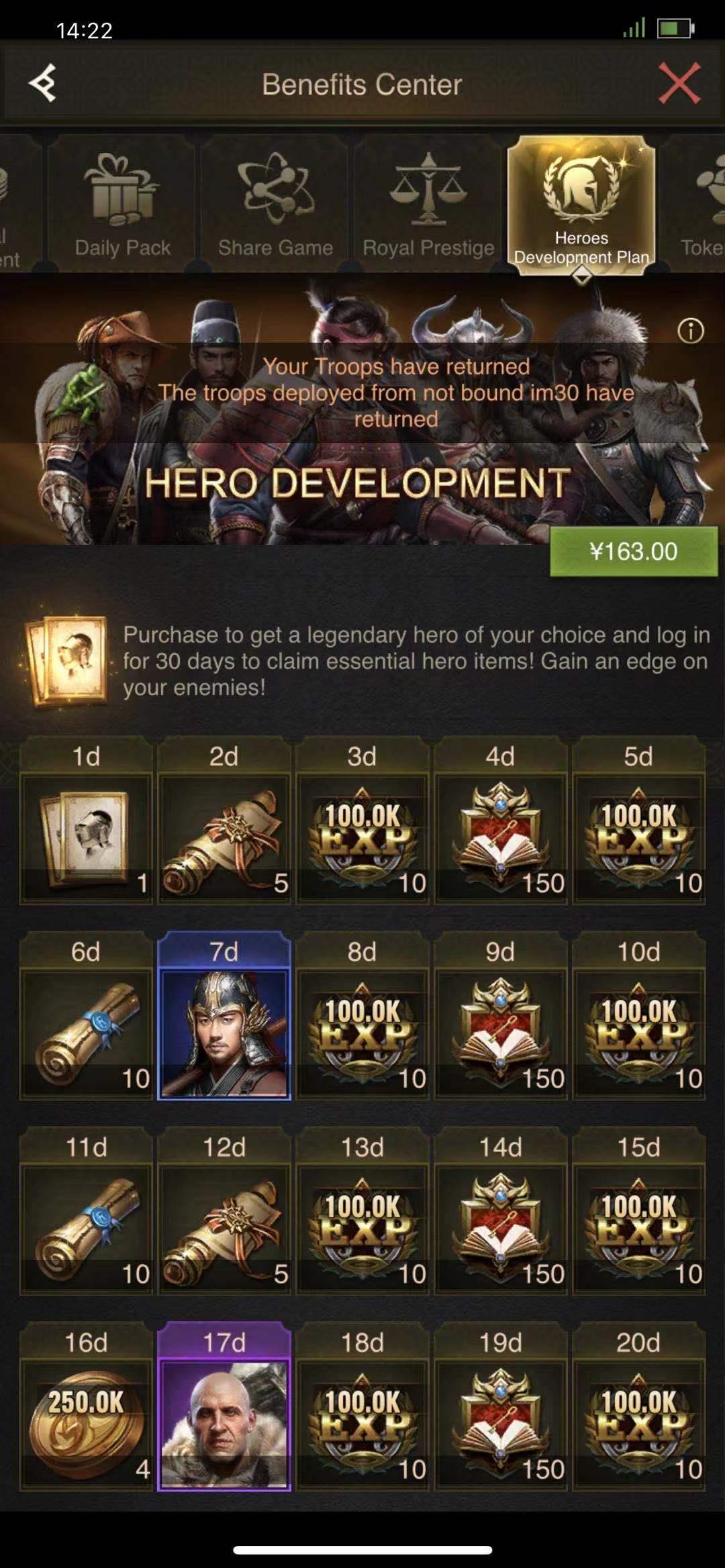Tap the back arrow icon
725x1568 pixels.
pyautogui.click(x=43, y=83)
